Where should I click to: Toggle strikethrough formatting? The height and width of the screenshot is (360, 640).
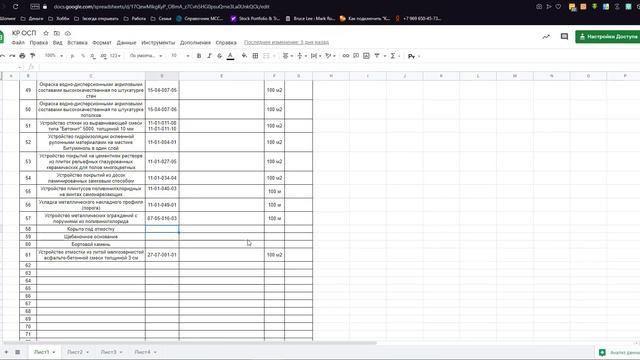coord(220,56)
